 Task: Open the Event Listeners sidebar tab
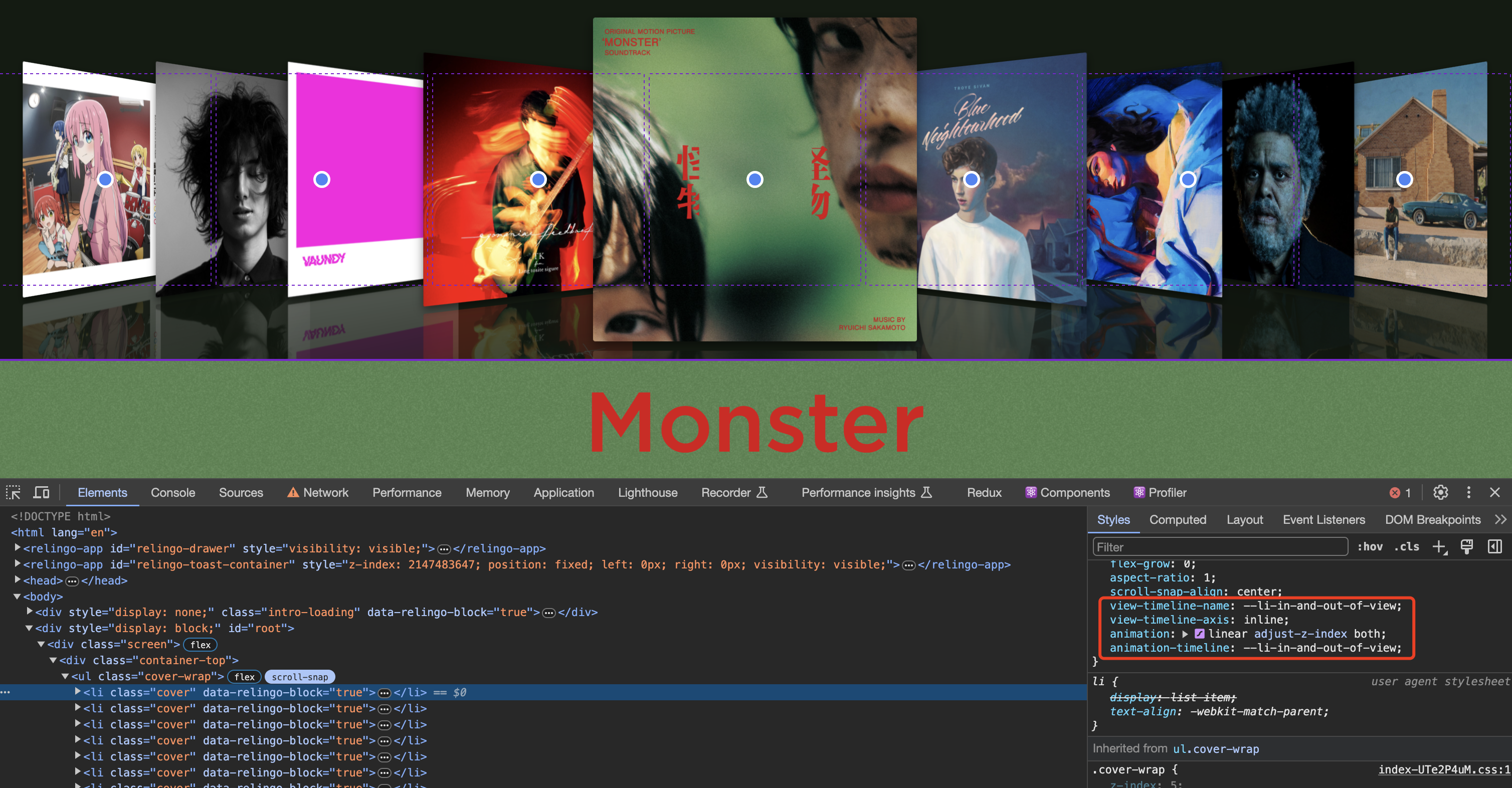point(1324,519)
